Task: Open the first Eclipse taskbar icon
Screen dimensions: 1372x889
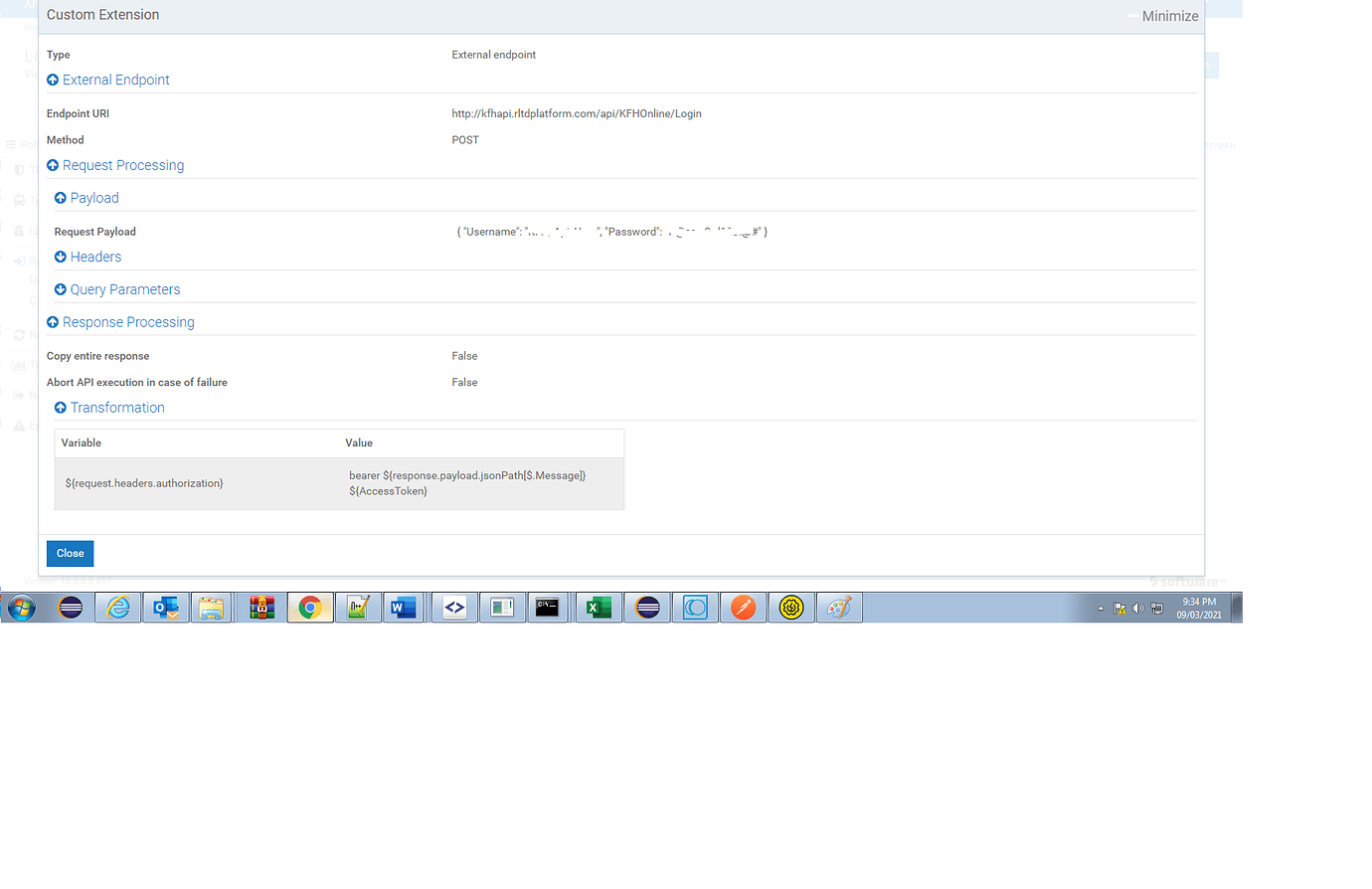Action: click(x=71, y=608)
